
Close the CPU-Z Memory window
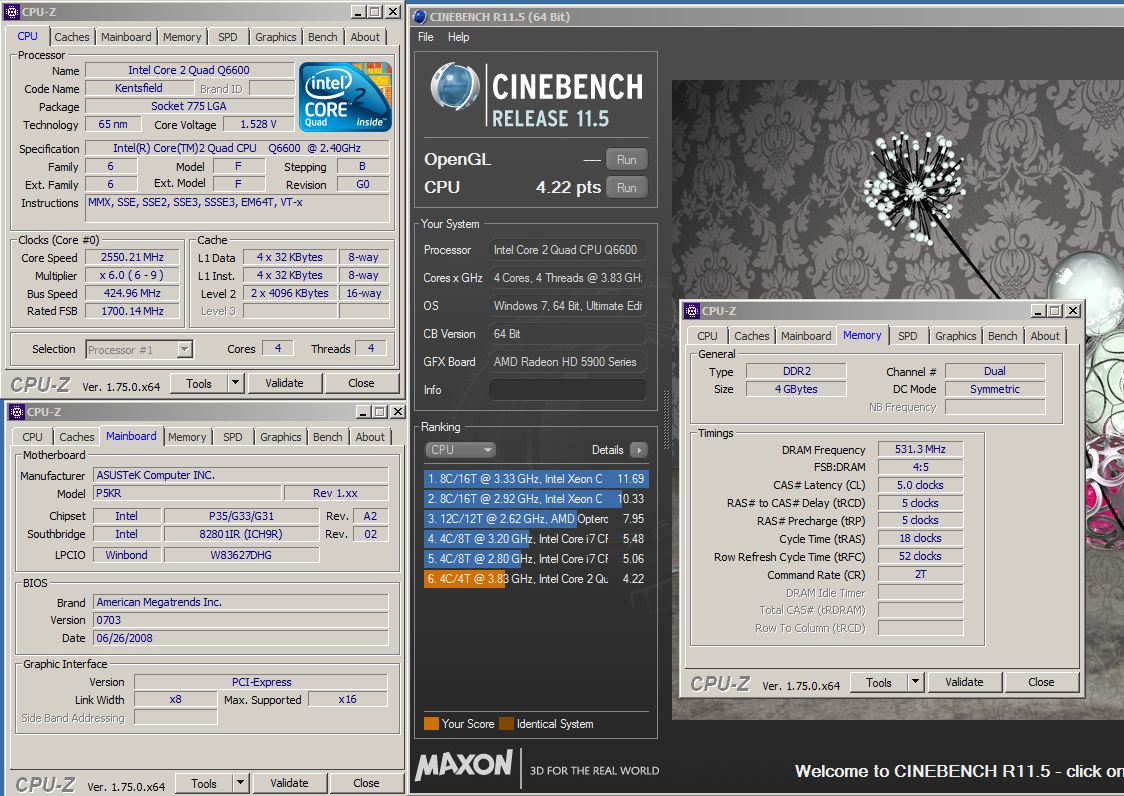(x=1072, y=311)
